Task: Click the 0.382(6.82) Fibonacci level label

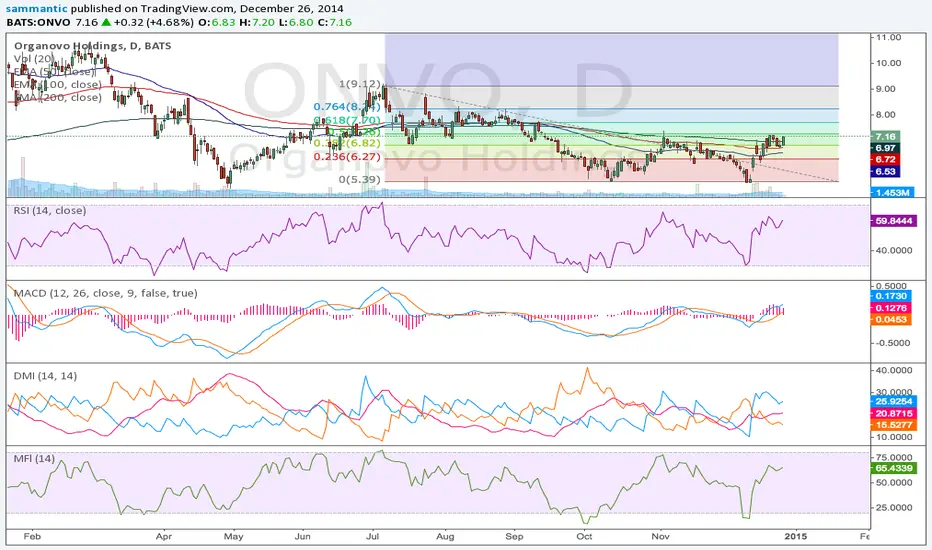Action: 347,143
